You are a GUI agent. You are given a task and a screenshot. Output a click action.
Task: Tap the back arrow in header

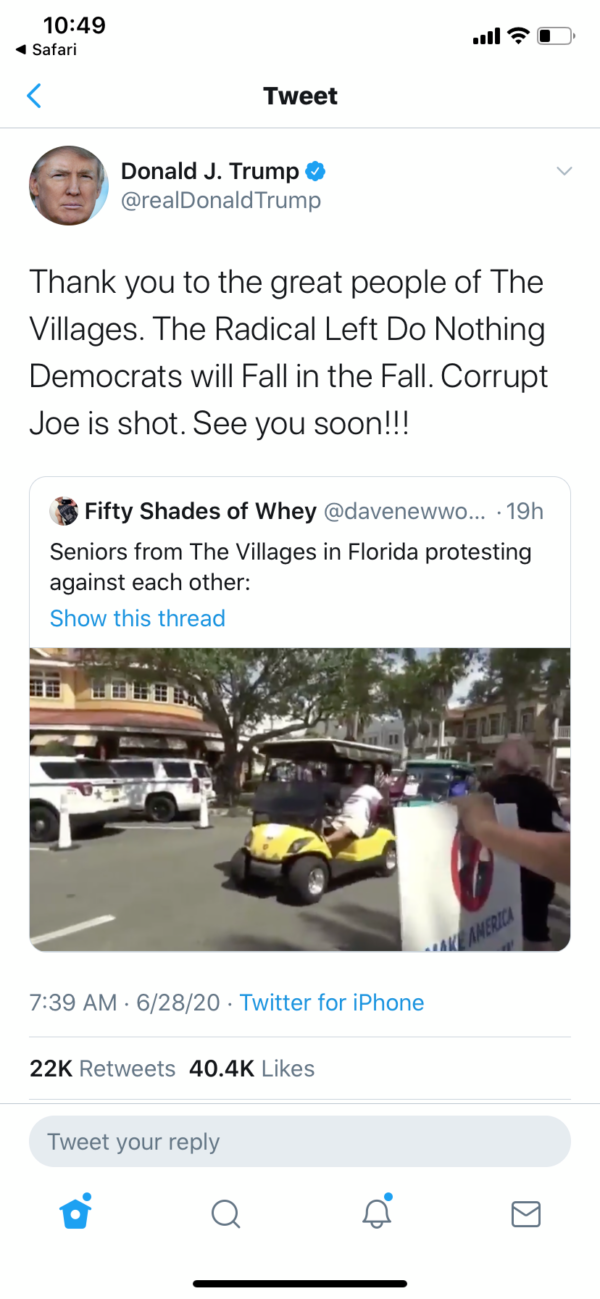pos(35,96)
